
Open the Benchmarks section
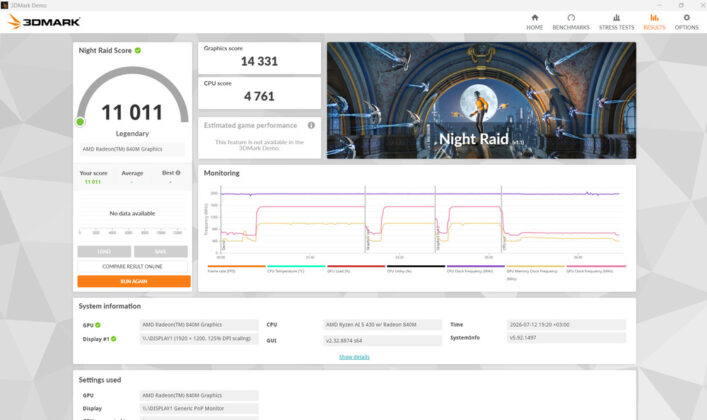click(x=571, y=22)
